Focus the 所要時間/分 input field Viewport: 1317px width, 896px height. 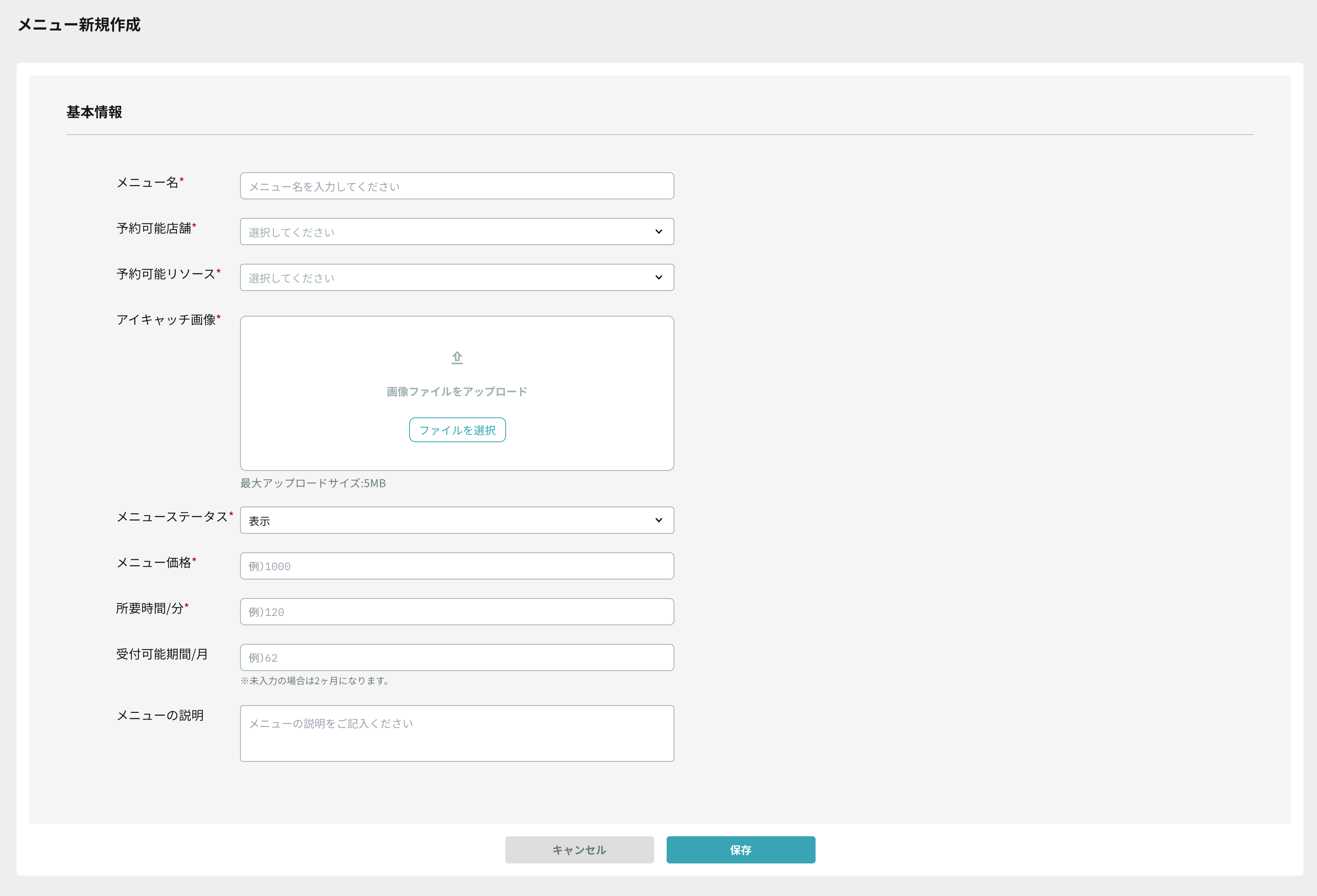click(457, 612)
